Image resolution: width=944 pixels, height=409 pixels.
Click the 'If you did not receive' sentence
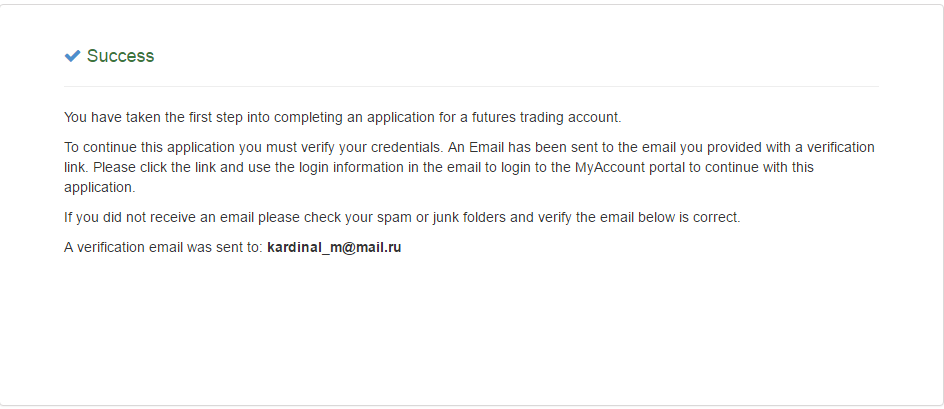402,217
